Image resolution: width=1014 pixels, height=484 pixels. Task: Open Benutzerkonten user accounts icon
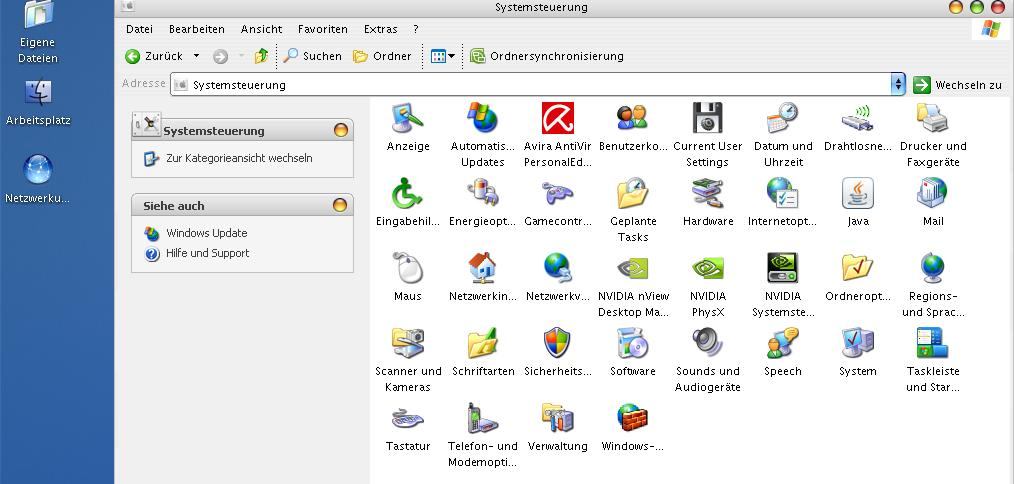632,118
